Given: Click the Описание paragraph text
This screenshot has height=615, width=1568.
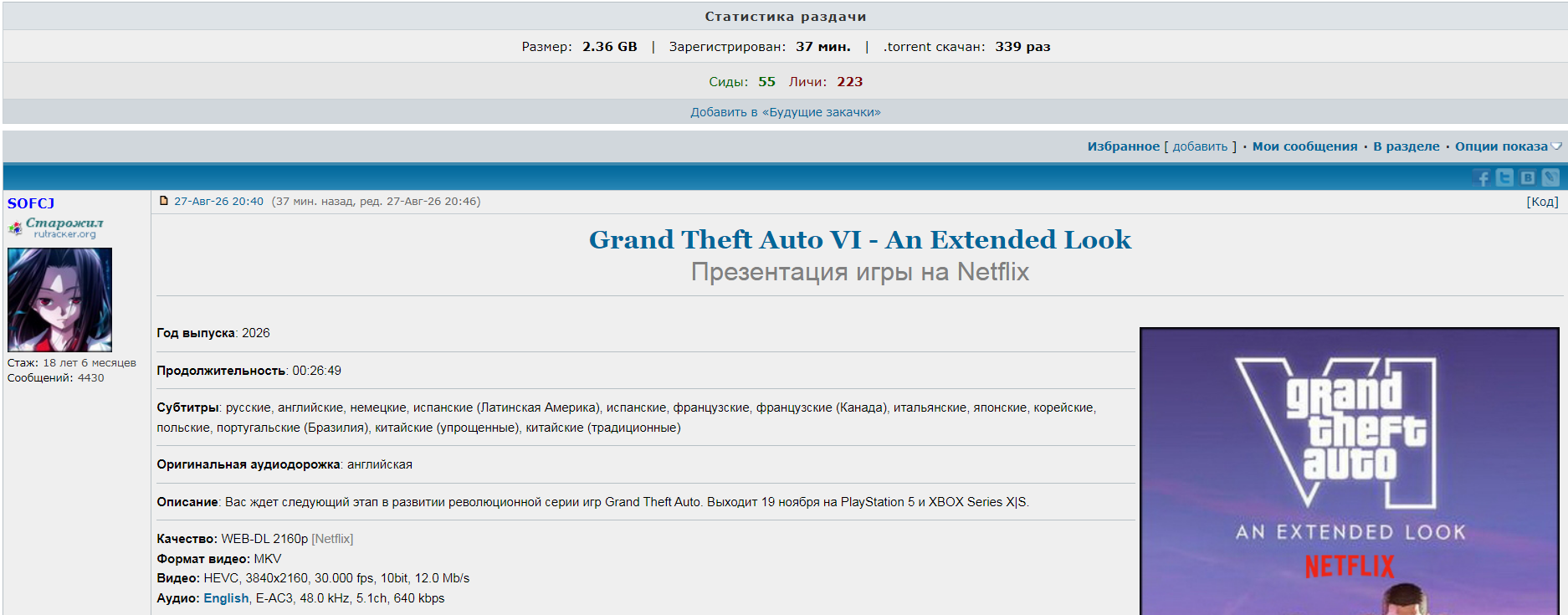Looking at the screenshot, I should click(593, 502).
